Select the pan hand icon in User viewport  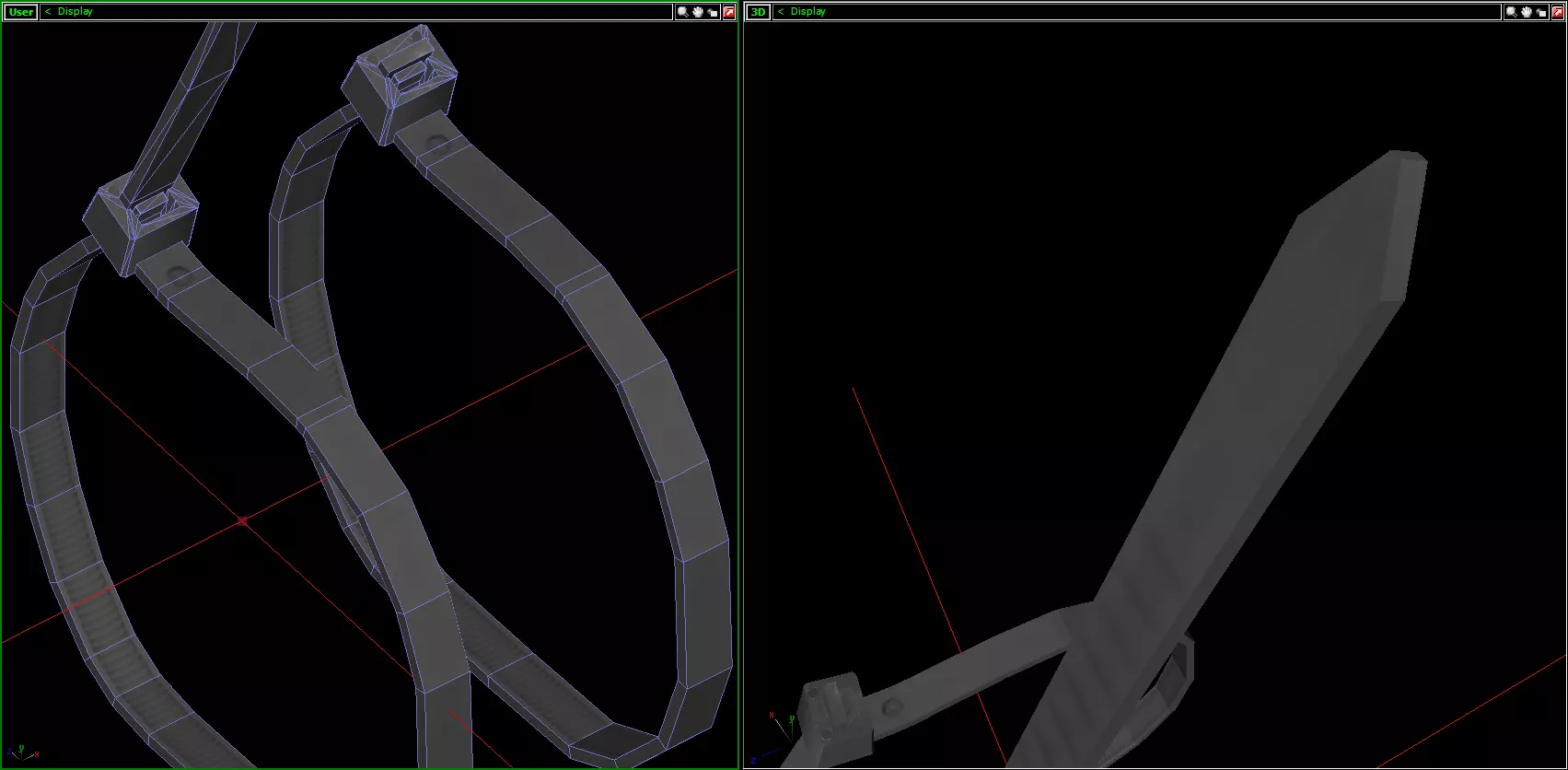(698, 12)
